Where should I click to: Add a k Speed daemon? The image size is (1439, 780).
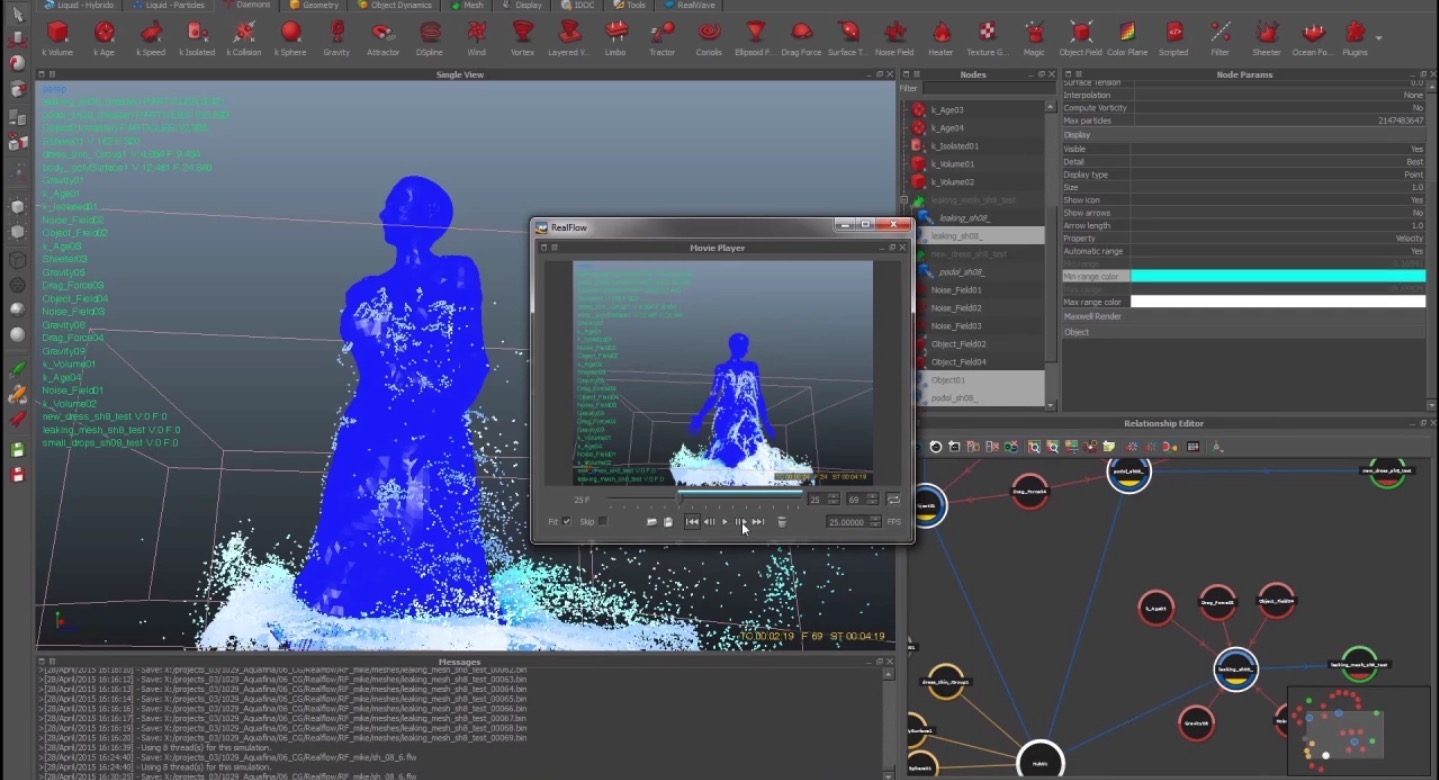(x=150, y=38)
